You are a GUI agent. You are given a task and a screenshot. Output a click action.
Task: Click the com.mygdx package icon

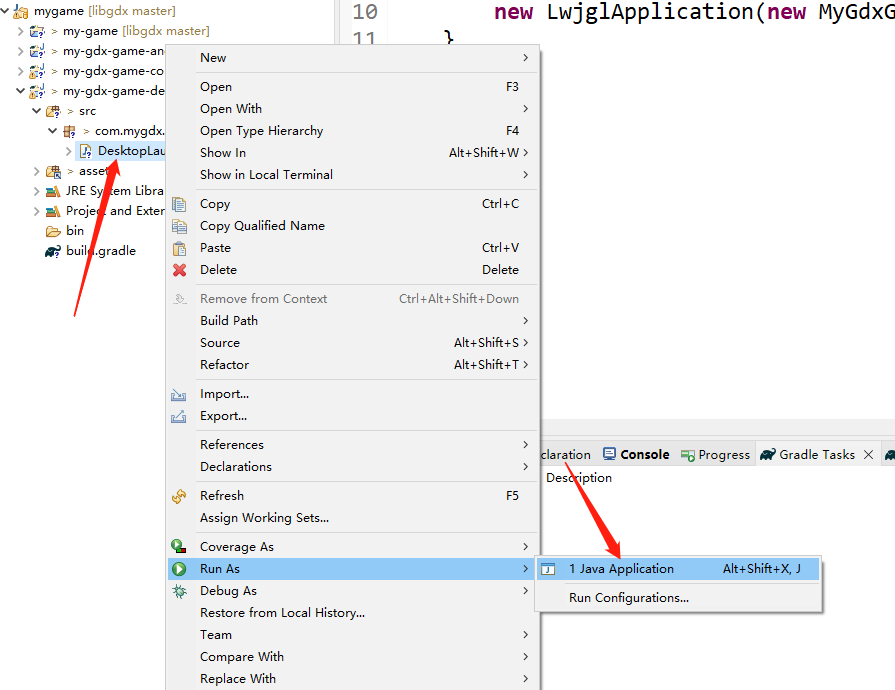[70, 131]
